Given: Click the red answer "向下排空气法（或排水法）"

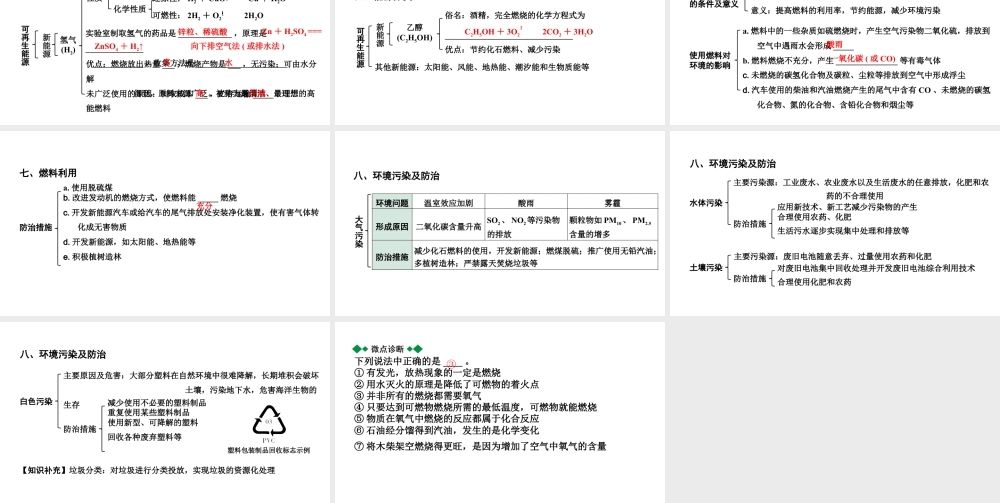Looking at the screenshot, I should (237, 46).
